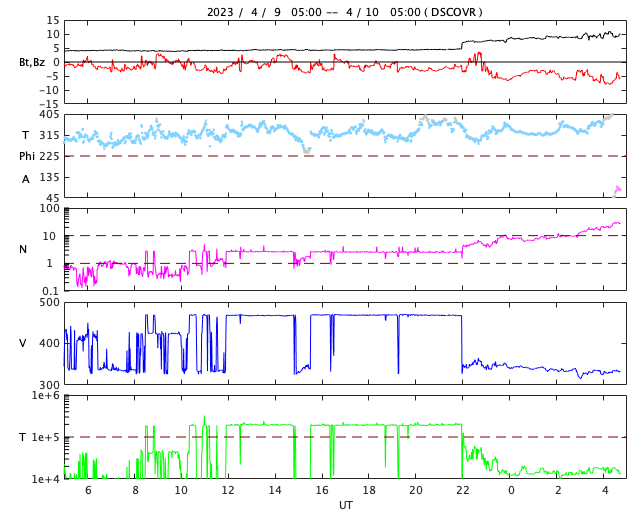Click the '135' tick on Phi axis
The image size is (640, 512).
[x=49, y=177]
